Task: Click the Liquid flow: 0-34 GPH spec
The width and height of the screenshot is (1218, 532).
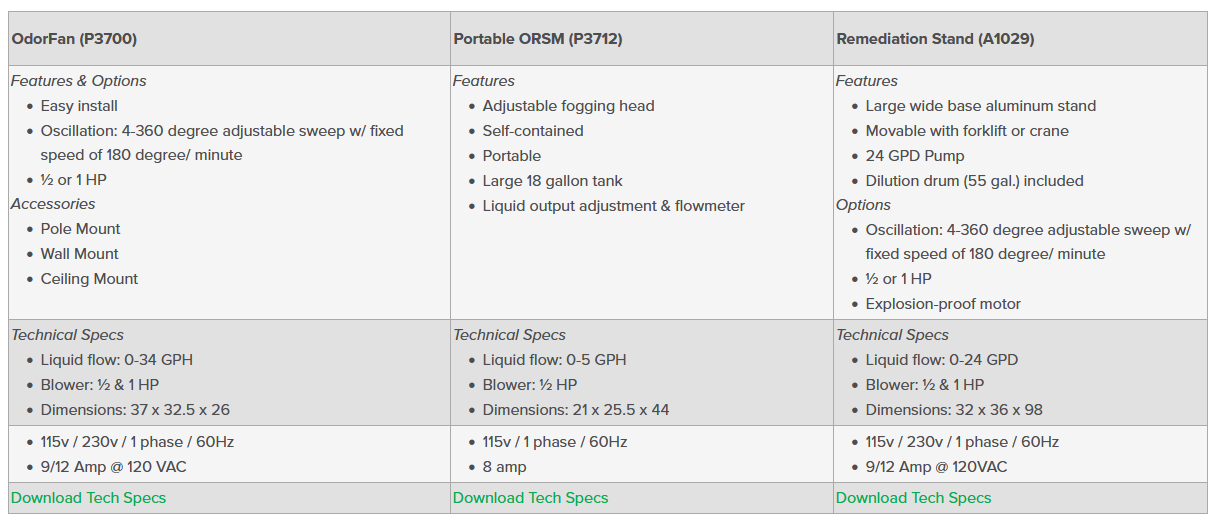Action: pos(116,360)
